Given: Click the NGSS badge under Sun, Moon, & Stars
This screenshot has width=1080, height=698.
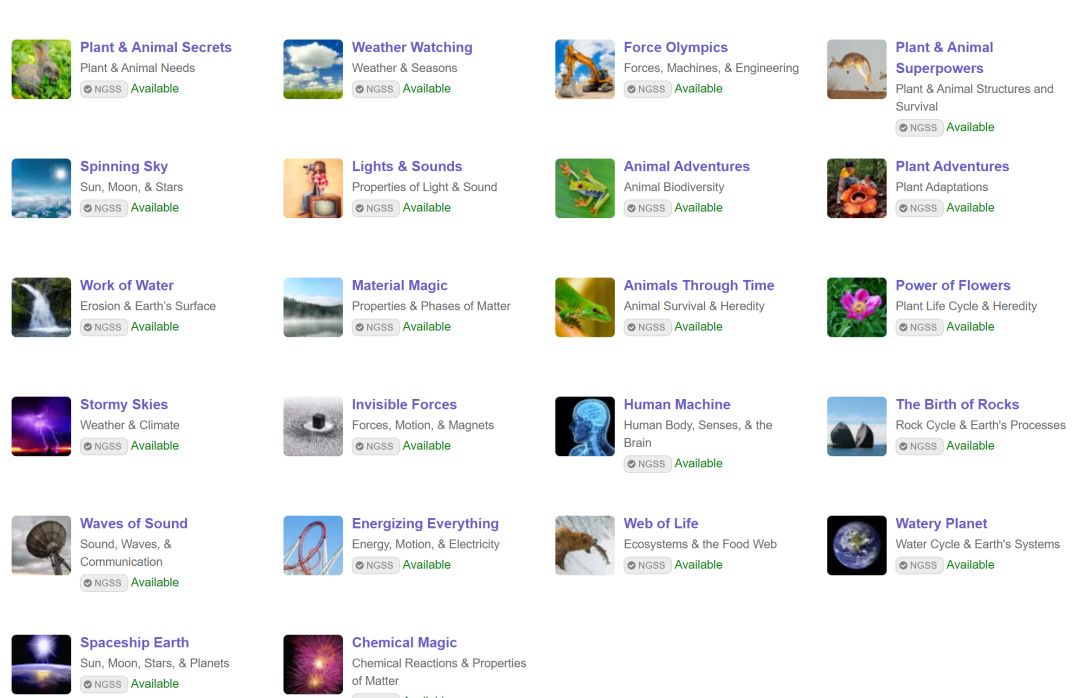Looking at the screenshot, I should coord(103,208).
